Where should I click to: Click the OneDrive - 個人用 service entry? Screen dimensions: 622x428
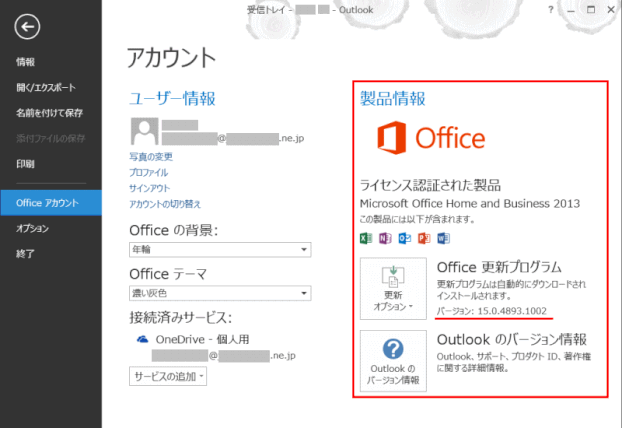pos(202,339)
